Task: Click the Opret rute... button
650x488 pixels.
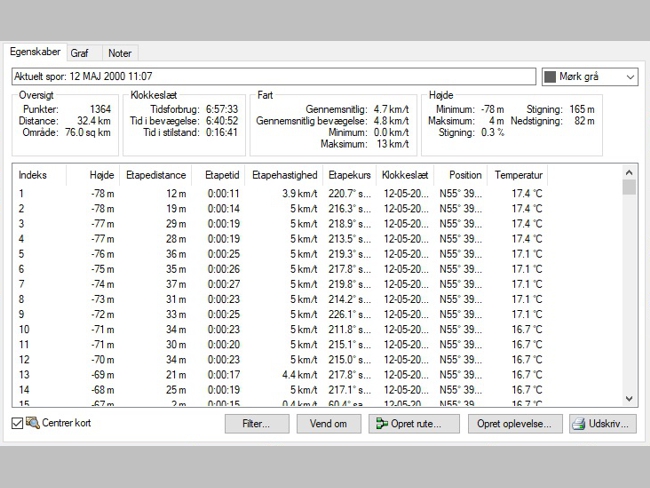Action: 414,424
